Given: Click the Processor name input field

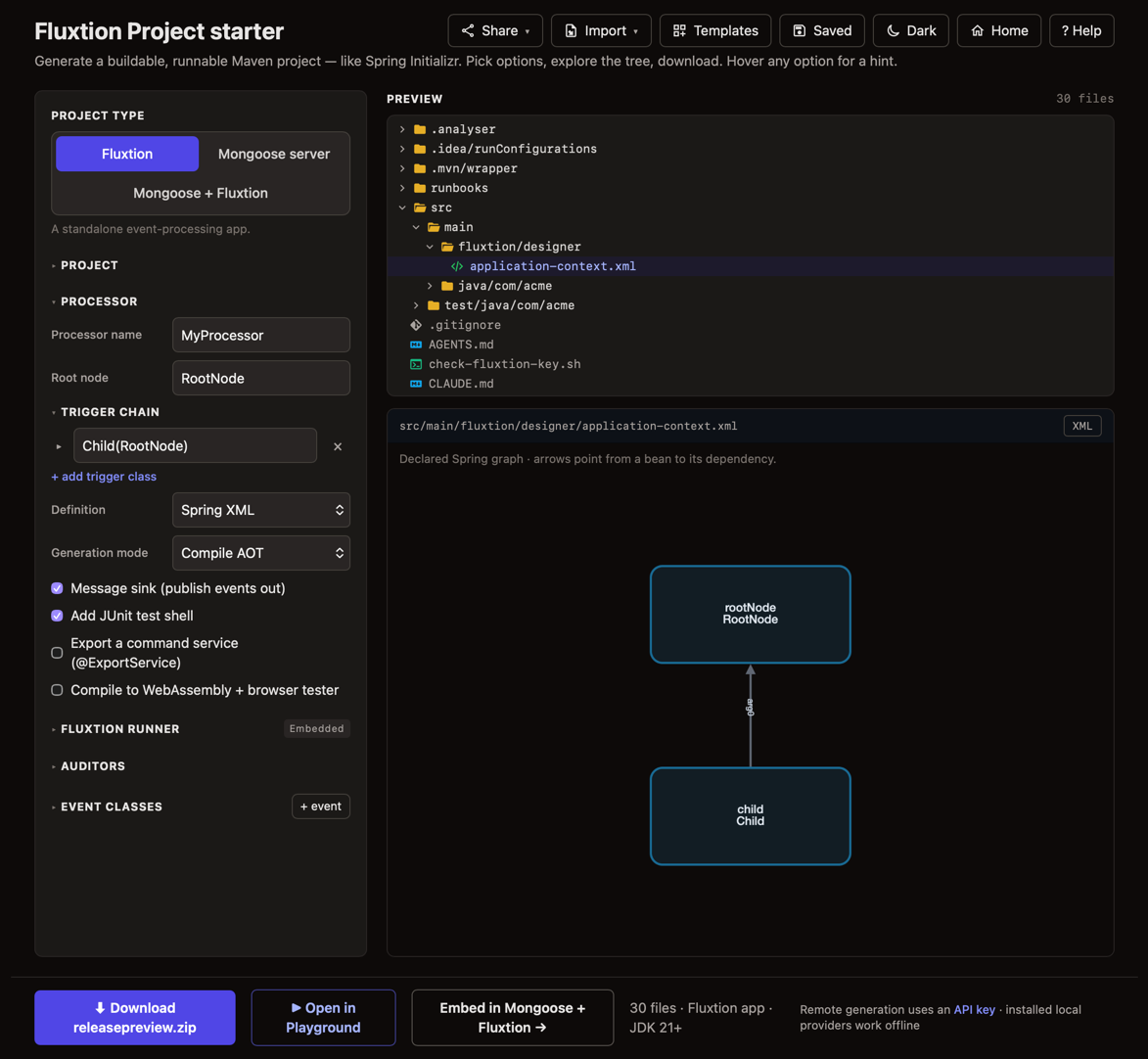Looking at the screenshot, I should [x=260, y=335].
